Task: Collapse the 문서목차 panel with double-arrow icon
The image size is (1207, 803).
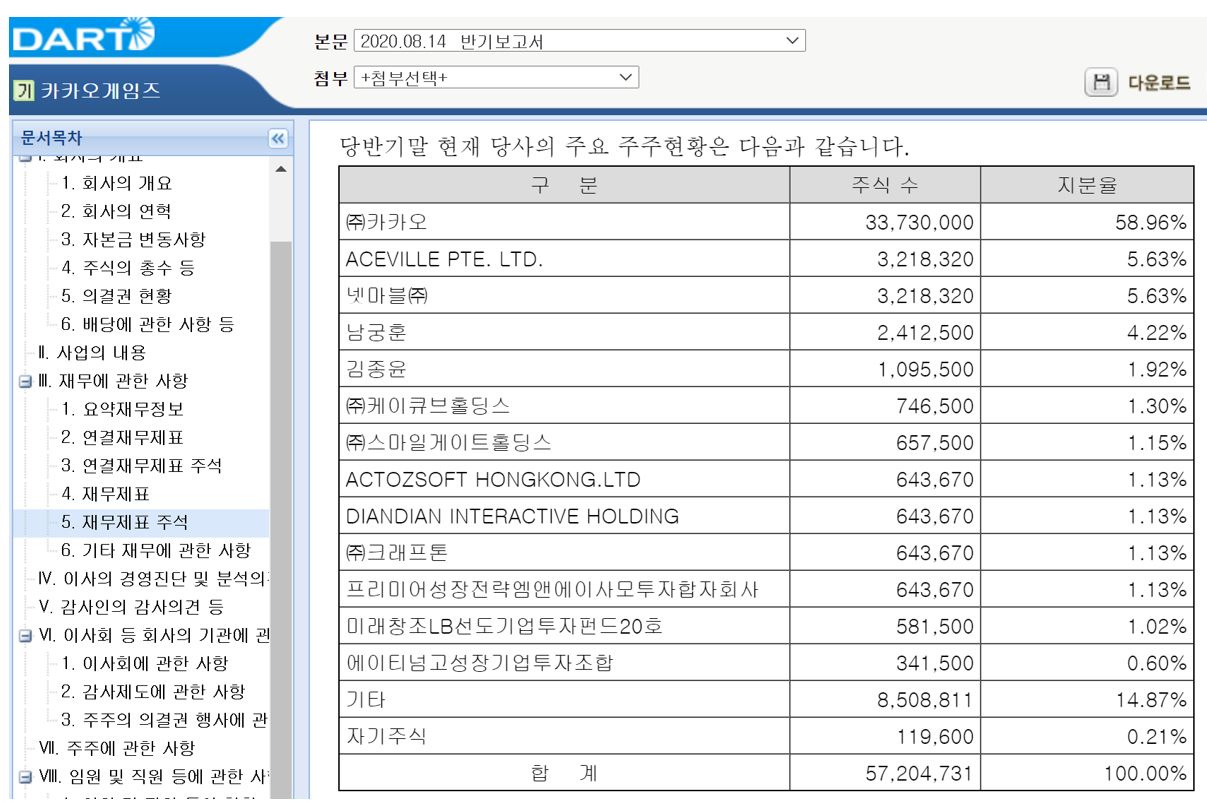Action: pyautogui.click(x=278, y=138)
